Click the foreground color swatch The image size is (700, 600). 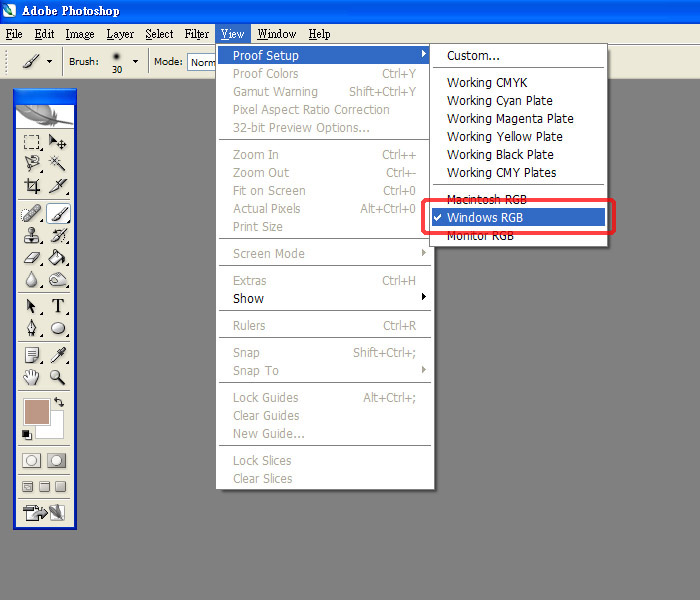click(38, 411)
